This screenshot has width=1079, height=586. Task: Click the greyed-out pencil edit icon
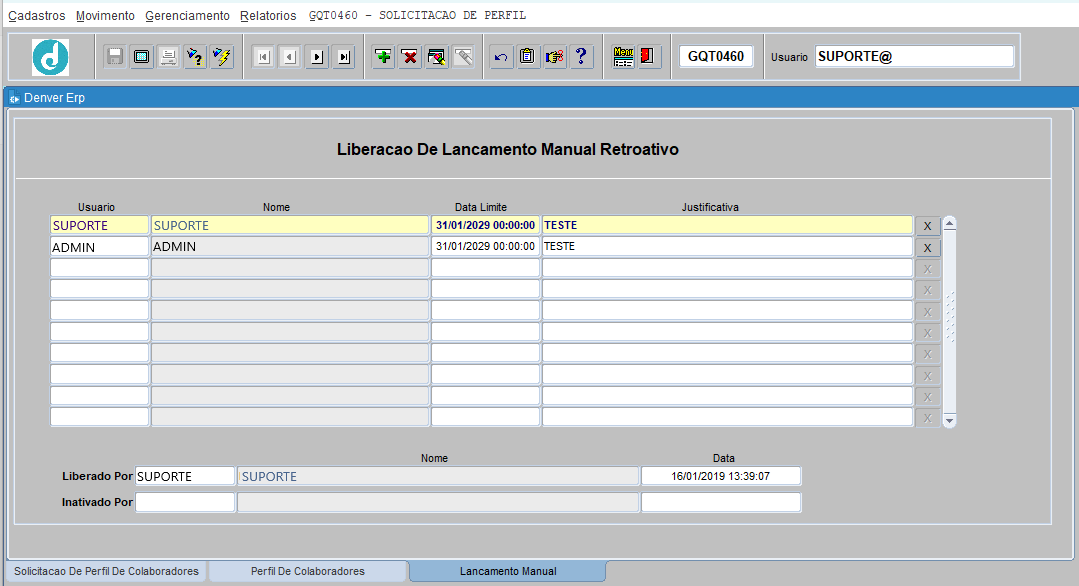tap(464, 56)
